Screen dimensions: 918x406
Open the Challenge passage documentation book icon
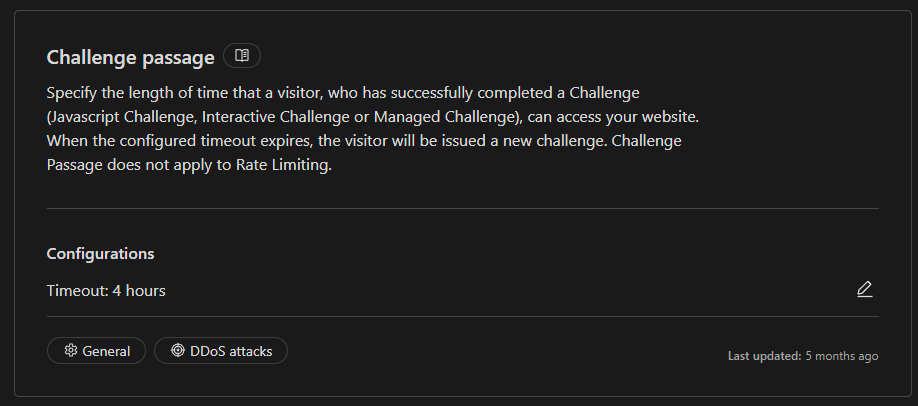coord(242,56)
